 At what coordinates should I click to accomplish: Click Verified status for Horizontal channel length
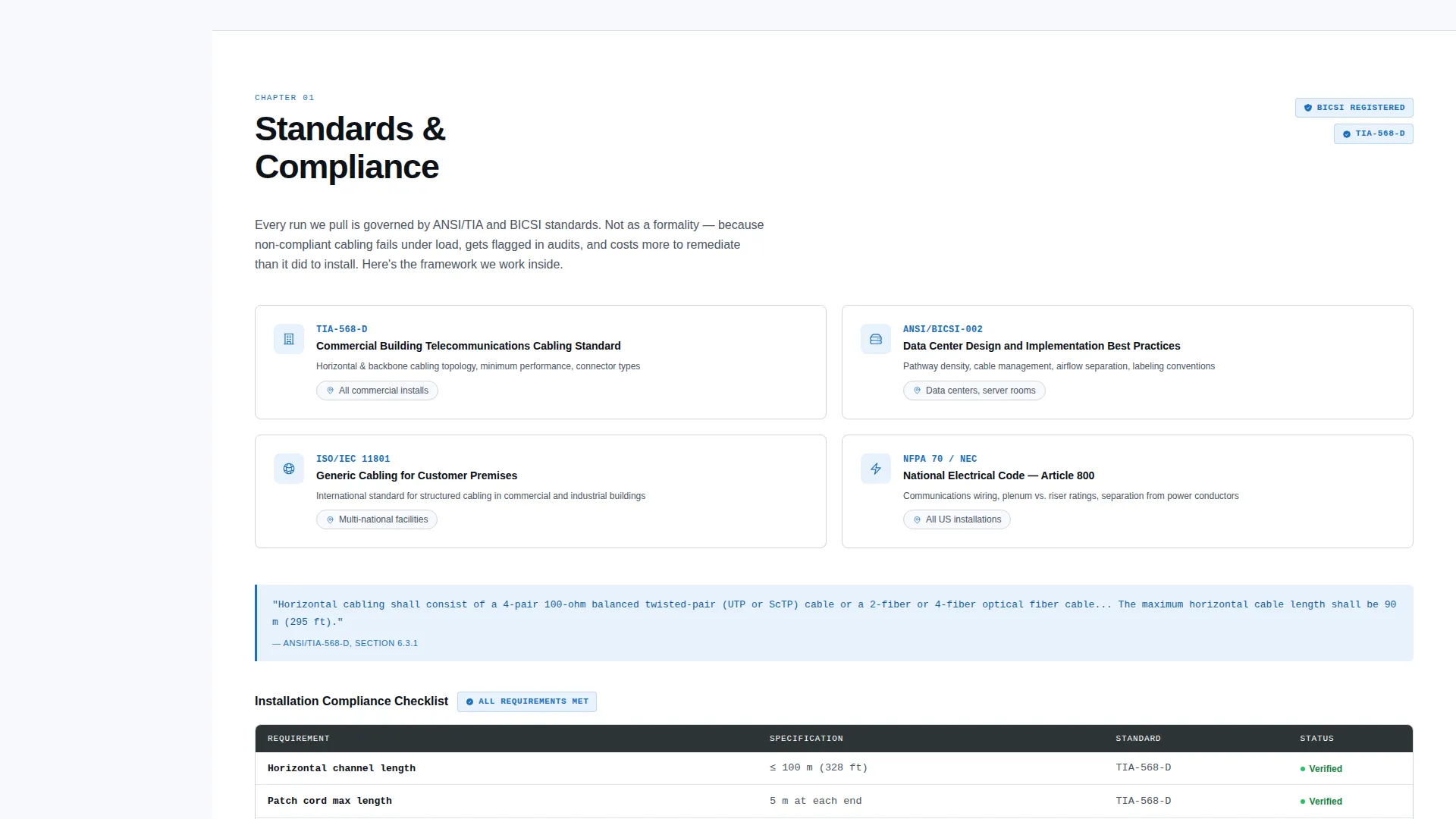pyautogui.click(x=1321, y=769)
